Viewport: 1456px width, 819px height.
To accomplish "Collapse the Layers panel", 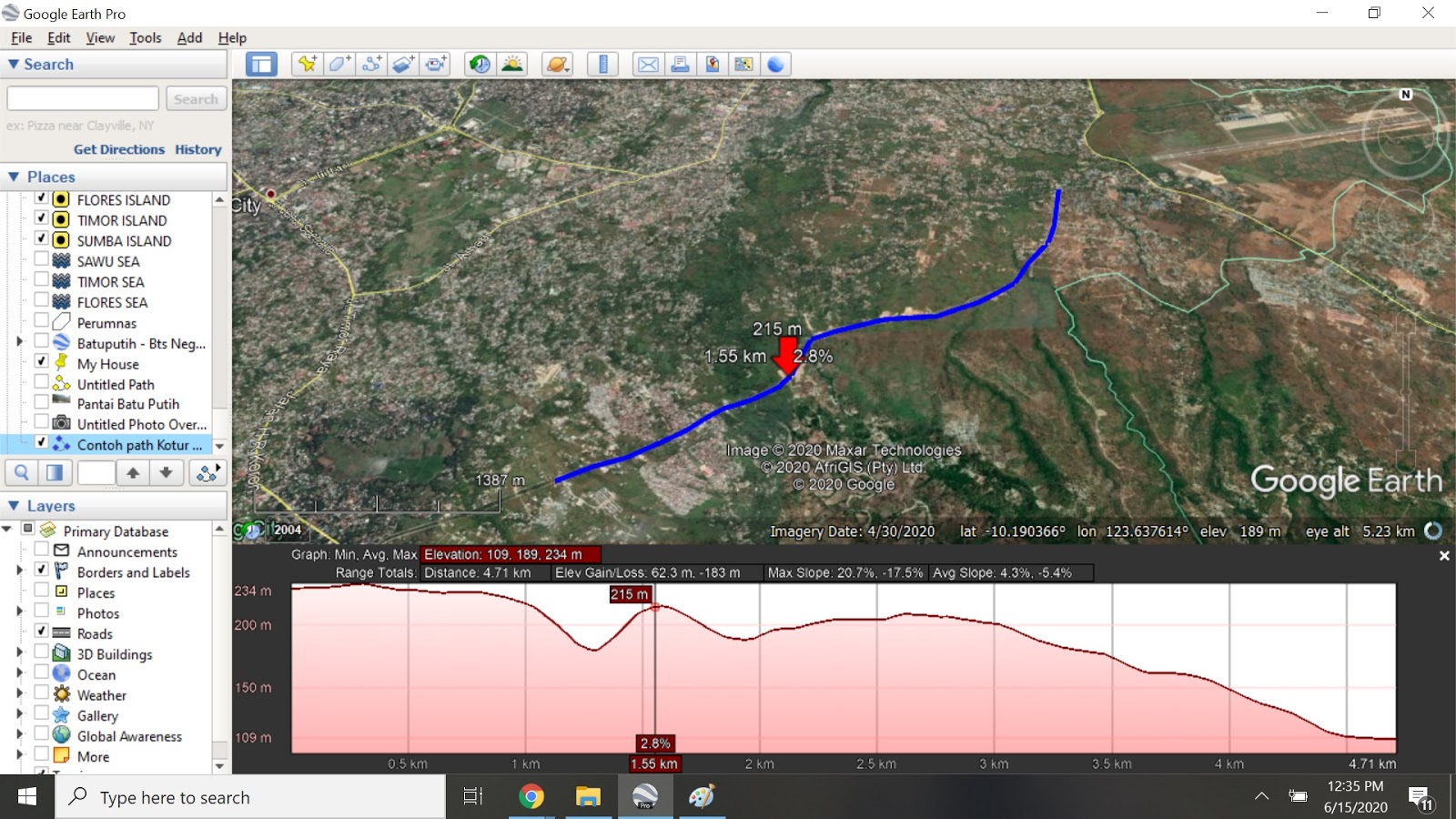I will click(x=14, y=505).
